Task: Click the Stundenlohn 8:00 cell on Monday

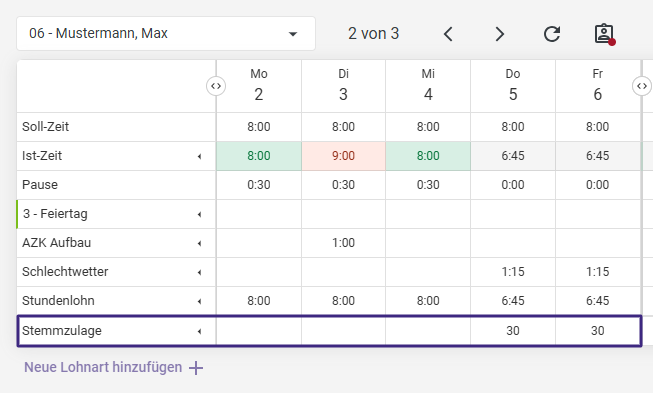Action: pos(259,301)
